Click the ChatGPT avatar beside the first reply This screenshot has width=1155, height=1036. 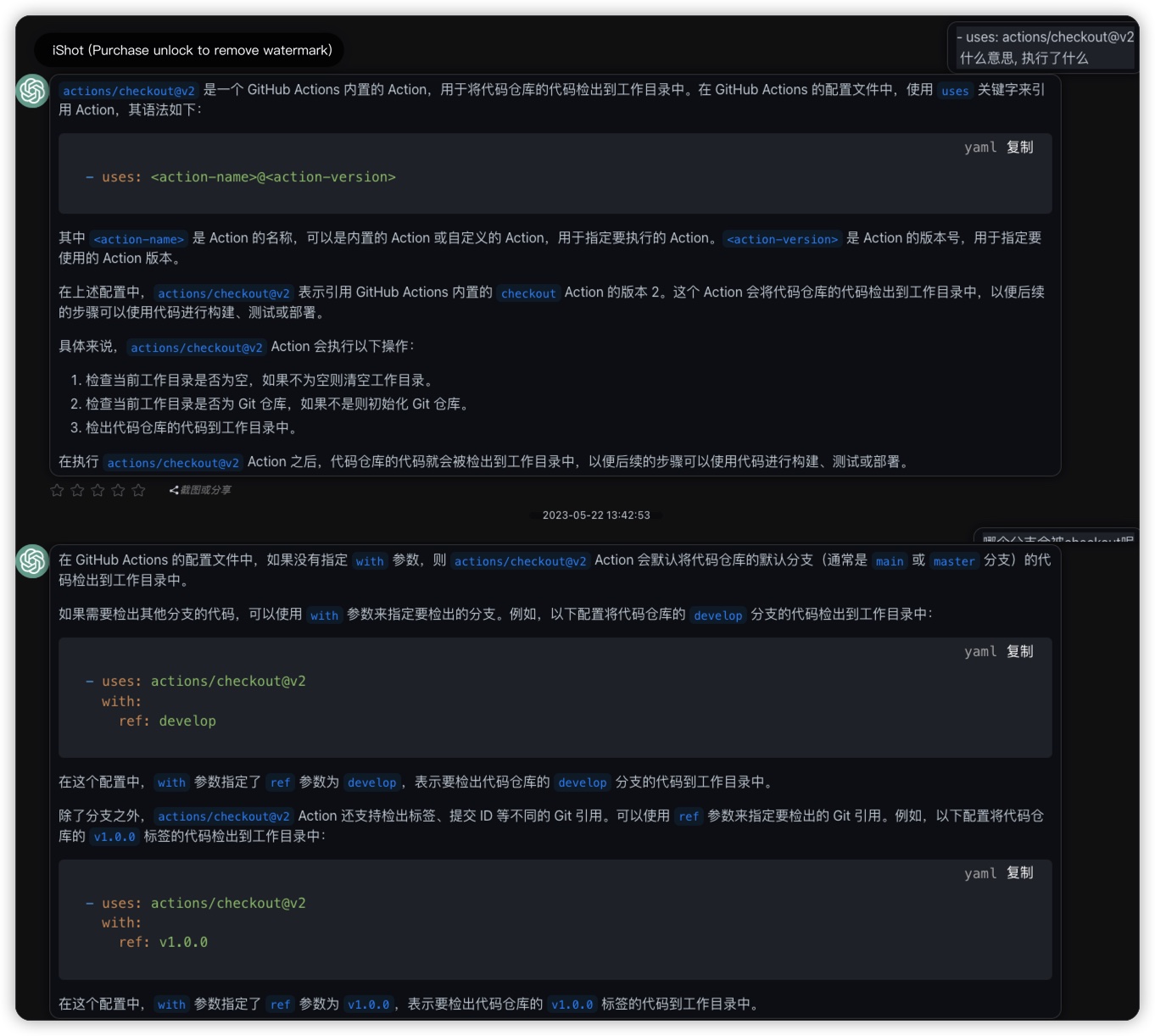click(x=32, y=91)
